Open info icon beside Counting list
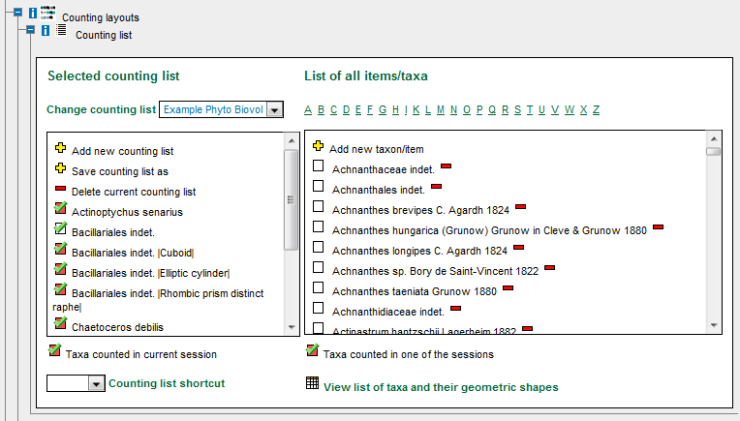This screenshot has width=740, height=421. pyautogui.click(x=45, y=31)
